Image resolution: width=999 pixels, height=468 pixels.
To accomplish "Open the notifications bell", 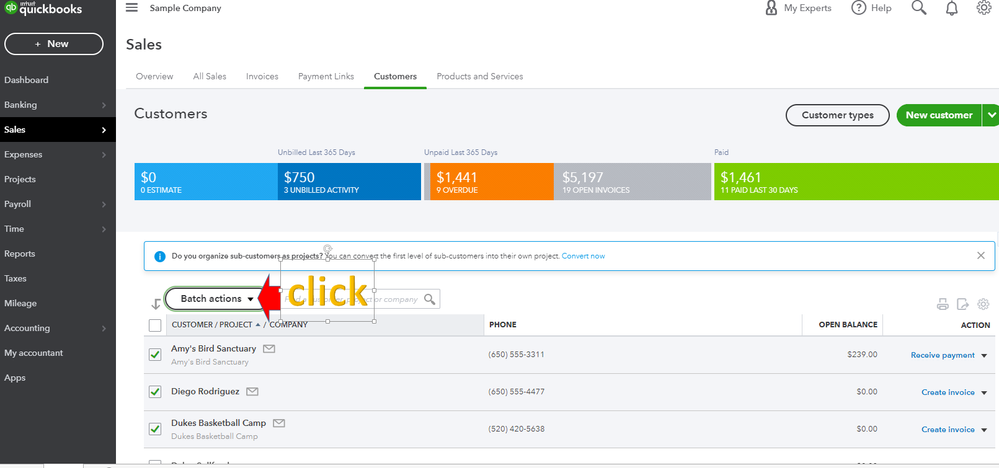I will coord(952,8).
